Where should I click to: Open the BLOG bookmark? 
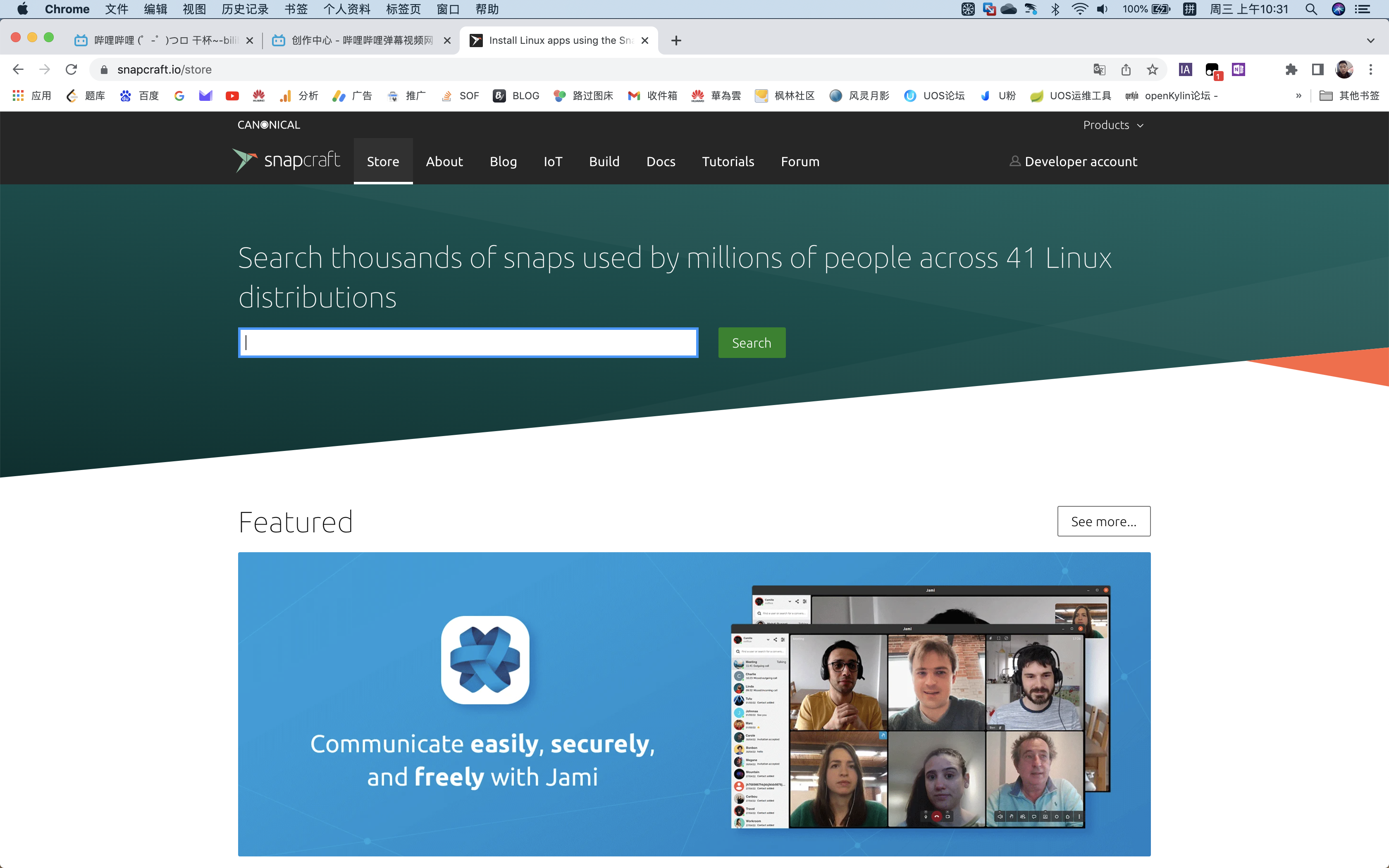(517, 96)
